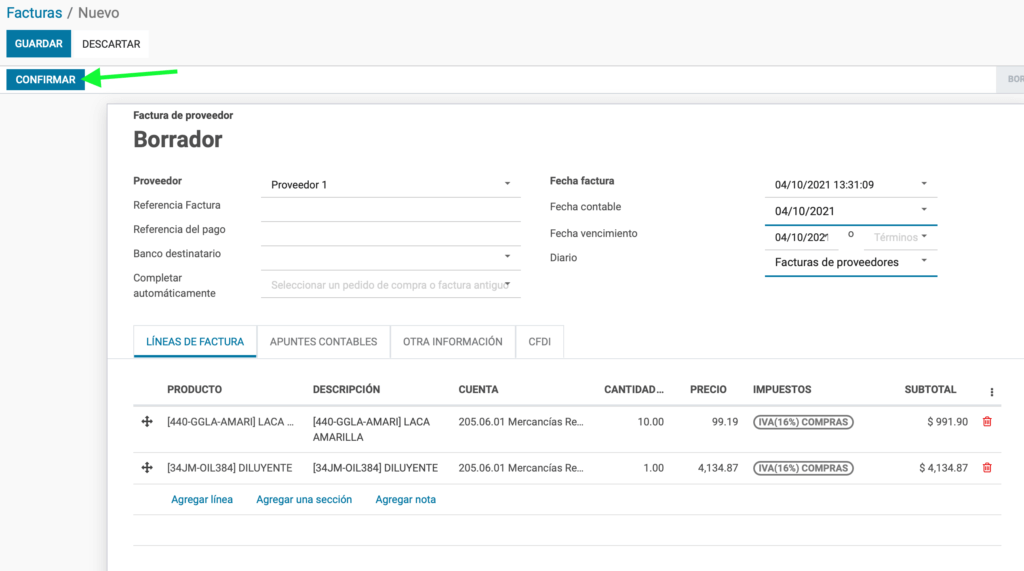The height and width of the screenshot is (571, 1024).
Task: Click the Agregar una sección link
Action: point(304,499)
